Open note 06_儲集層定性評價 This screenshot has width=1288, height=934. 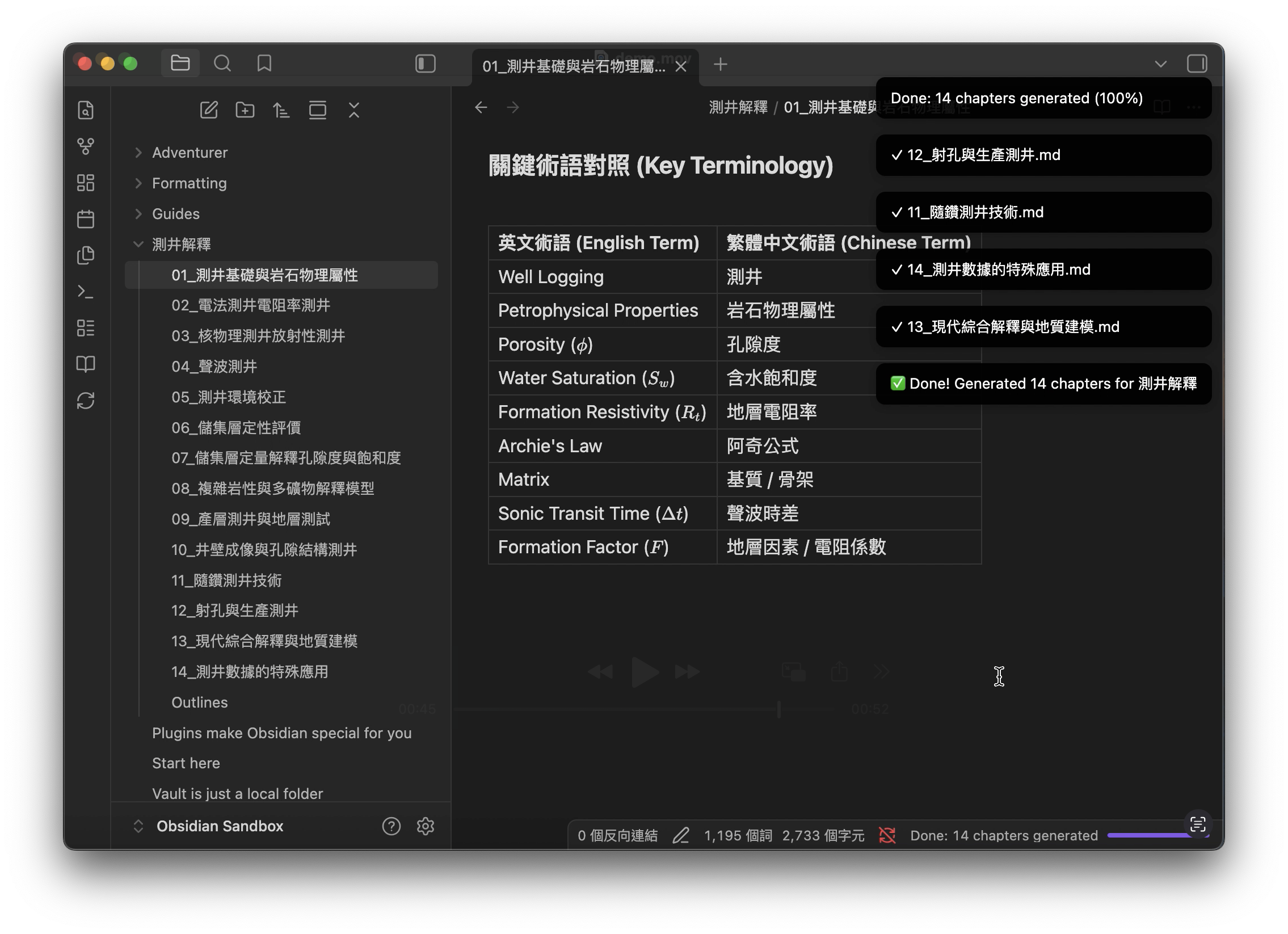click(235, 428)
